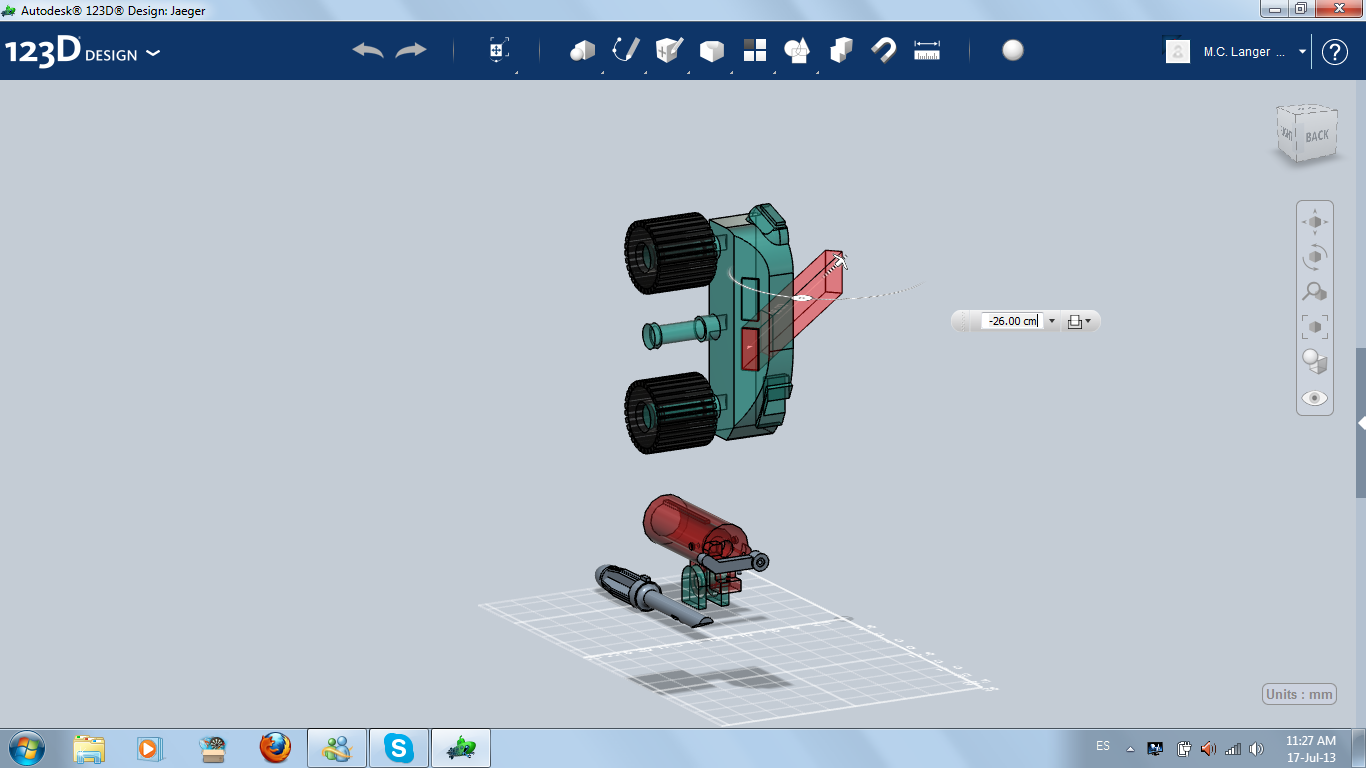This screenshot has height=768, width=1366.
Task: Open the Material sphere tool
Action: tap(1013, 50)
